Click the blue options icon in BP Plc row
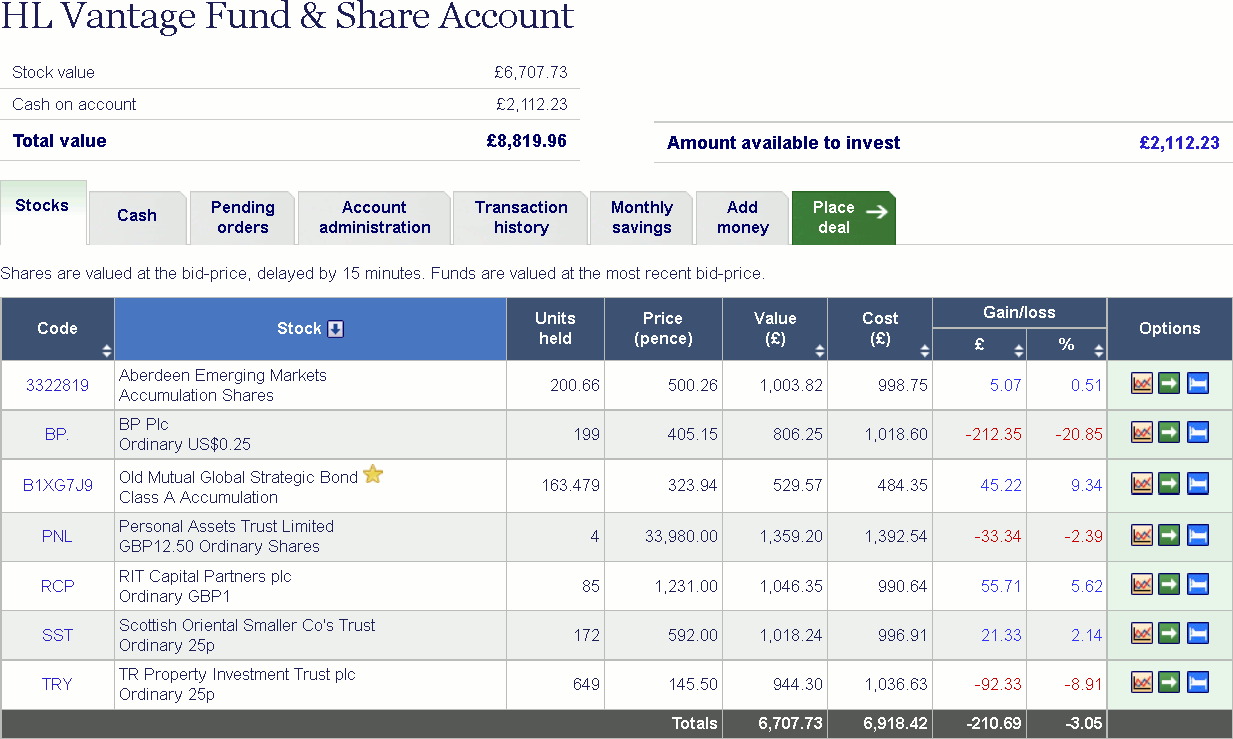 [1198, 433]
